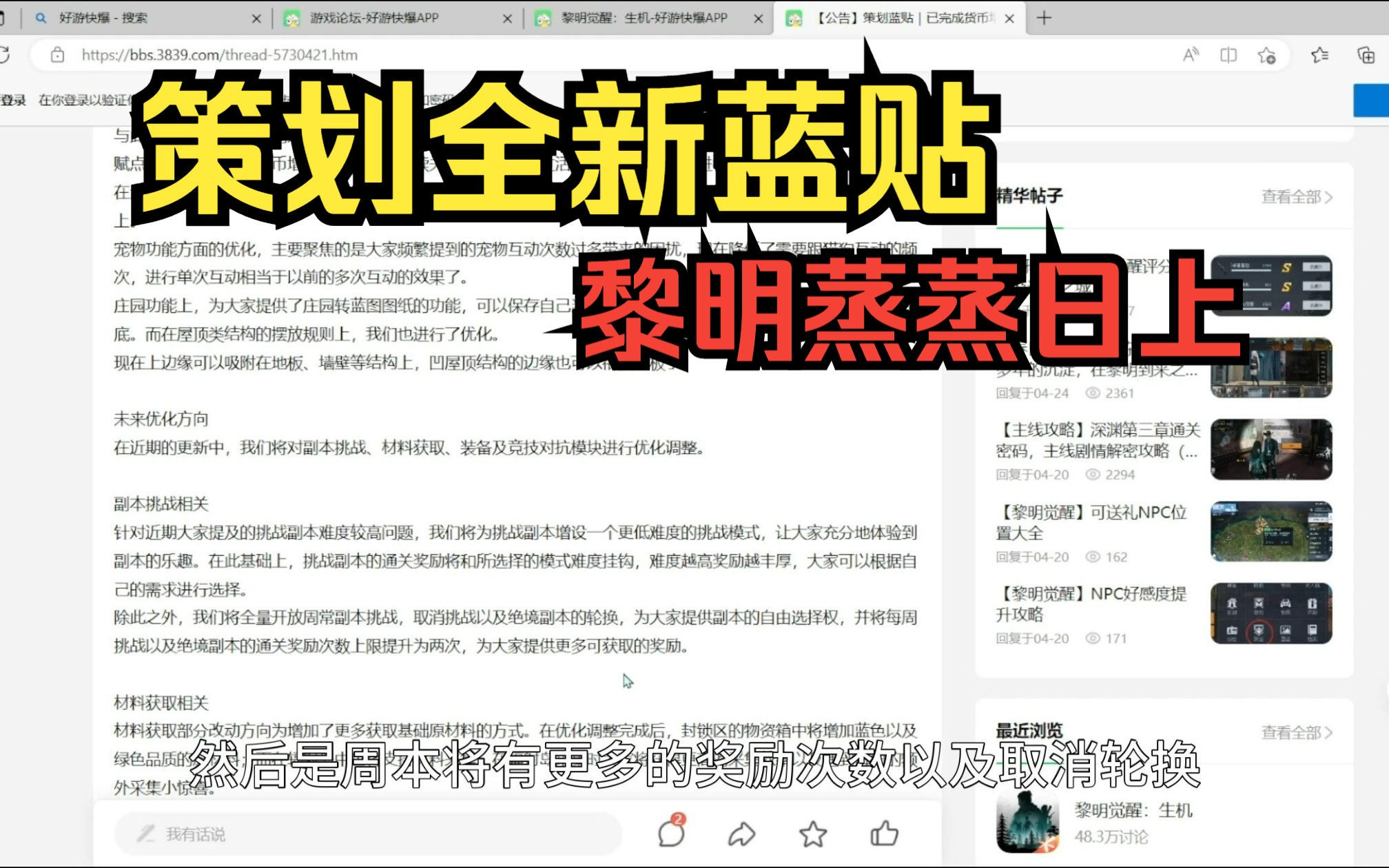The width and height of the screenshot is (1389, 868).
Task: Open the Favorites list
Action: point(1320,55)
